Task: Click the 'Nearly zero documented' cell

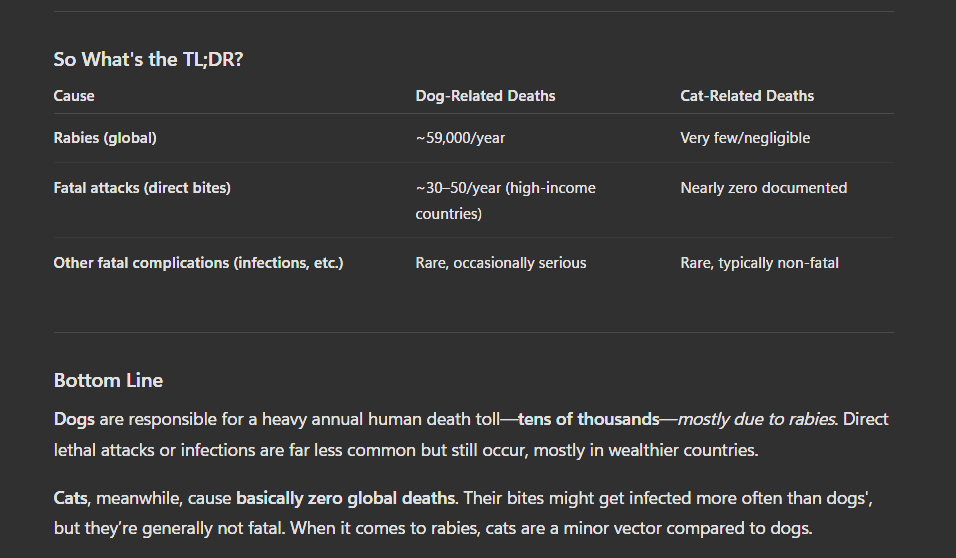Action: (x=763, y=188)
